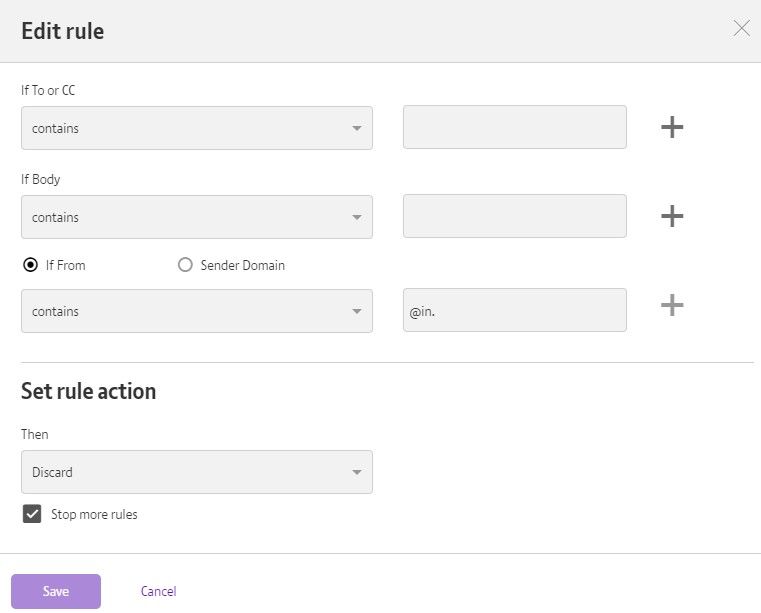Click the Cancel link
Viewport: 761px width, 613px height.
click(158, 591)
